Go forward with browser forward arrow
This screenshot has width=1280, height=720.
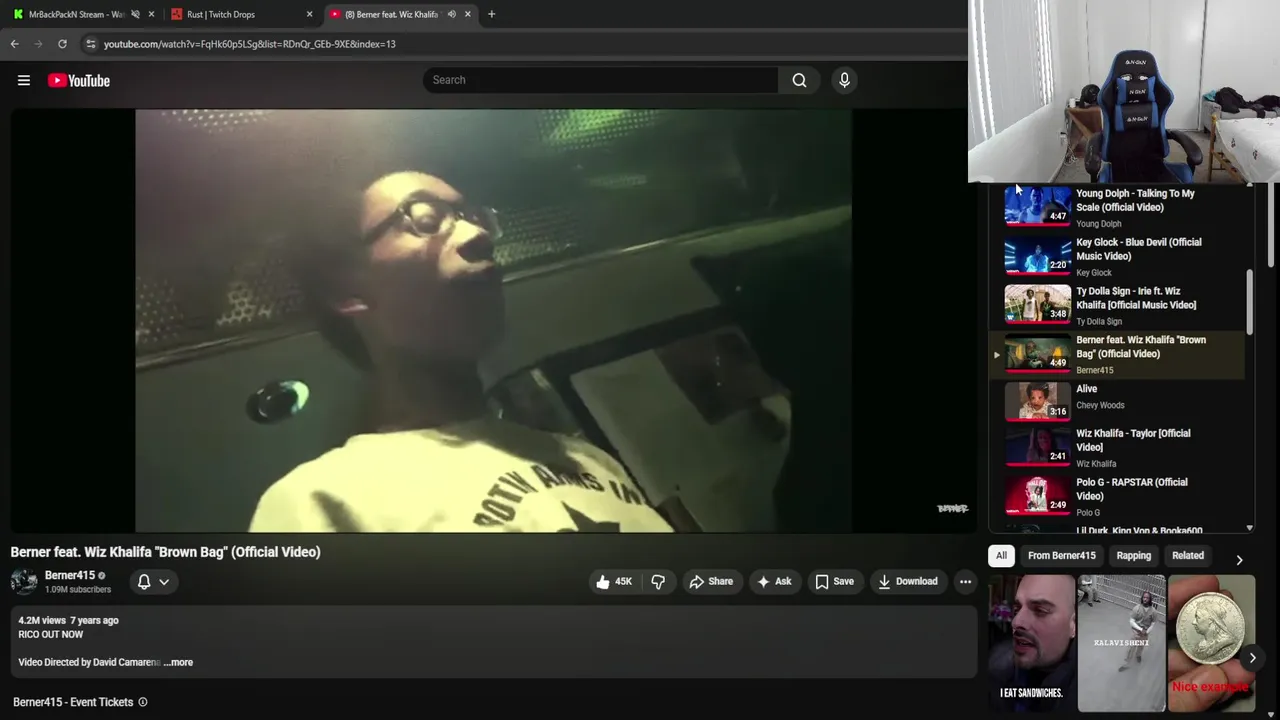pyautogui.click(x=38, y=44)
